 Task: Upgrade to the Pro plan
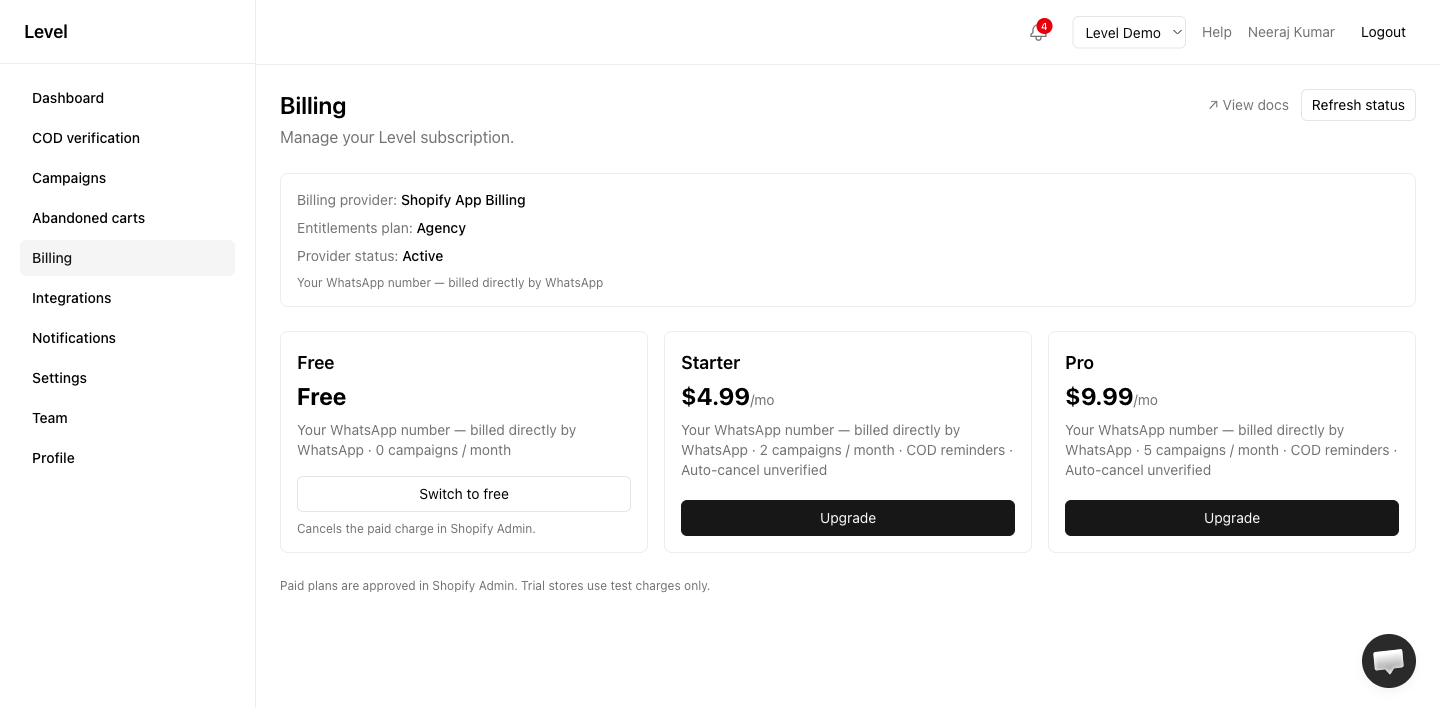tap(1232, 518)
